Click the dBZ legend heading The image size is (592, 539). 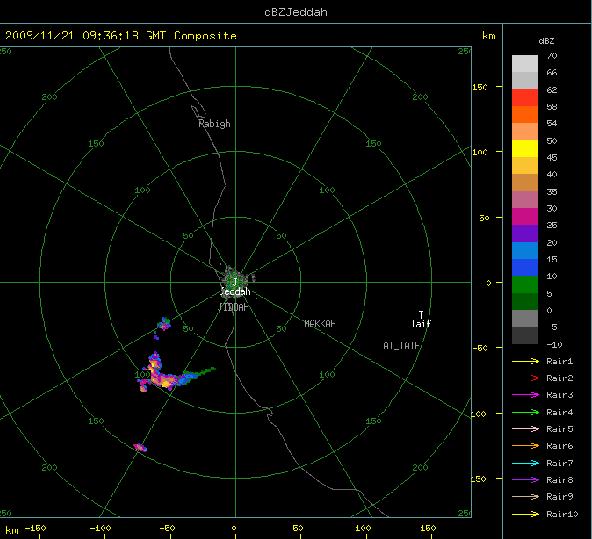pos(546,41)
